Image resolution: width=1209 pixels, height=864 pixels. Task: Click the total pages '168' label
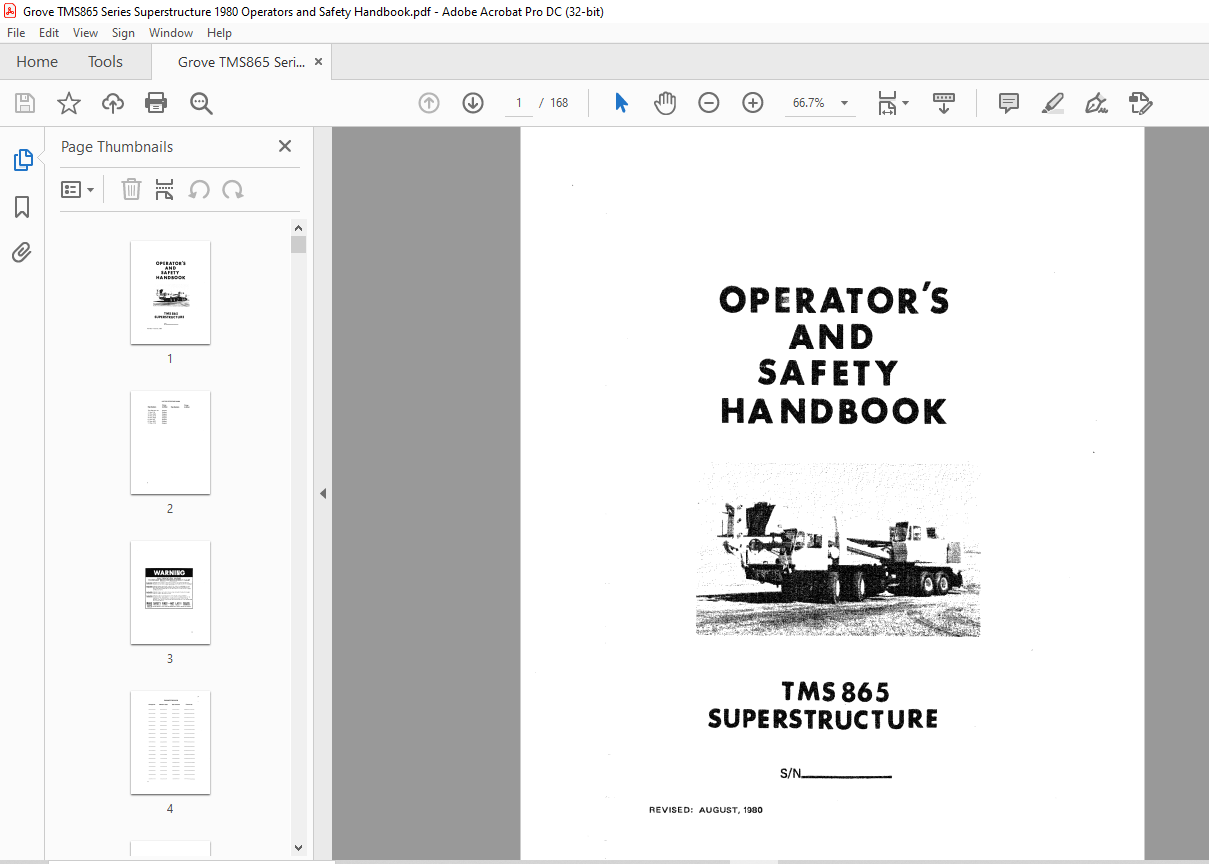pyautogui.click(x=559, y=103)
